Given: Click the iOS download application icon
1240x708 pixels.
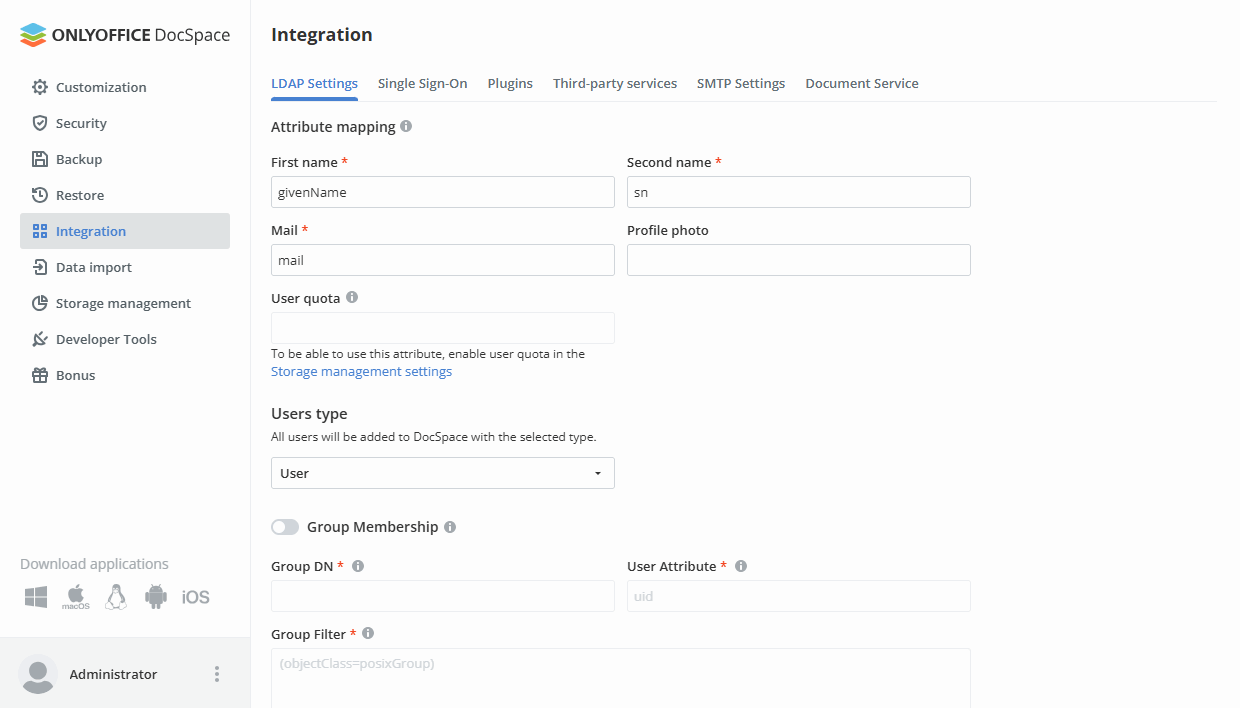Looking at the screenshot, I should pos(195,596).
